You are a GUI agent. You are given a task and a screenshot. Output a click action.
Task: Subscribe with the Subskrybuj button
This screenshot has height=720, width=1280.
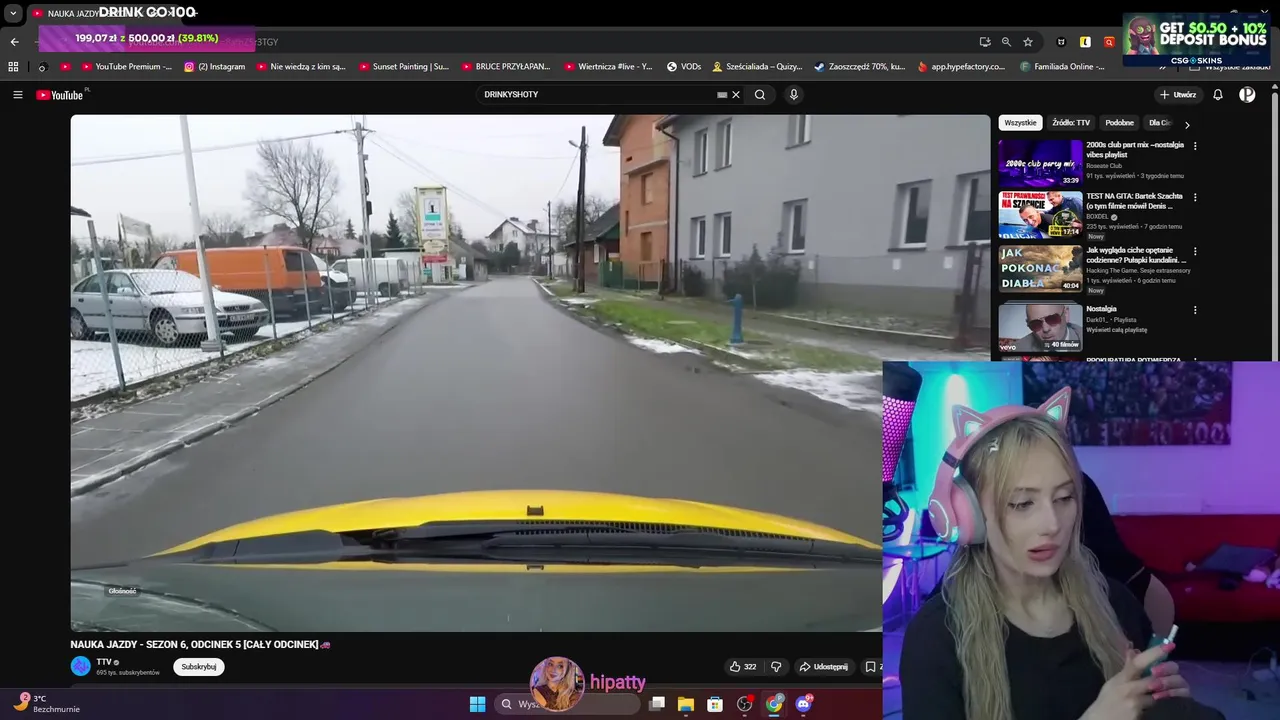pos(198,667)
